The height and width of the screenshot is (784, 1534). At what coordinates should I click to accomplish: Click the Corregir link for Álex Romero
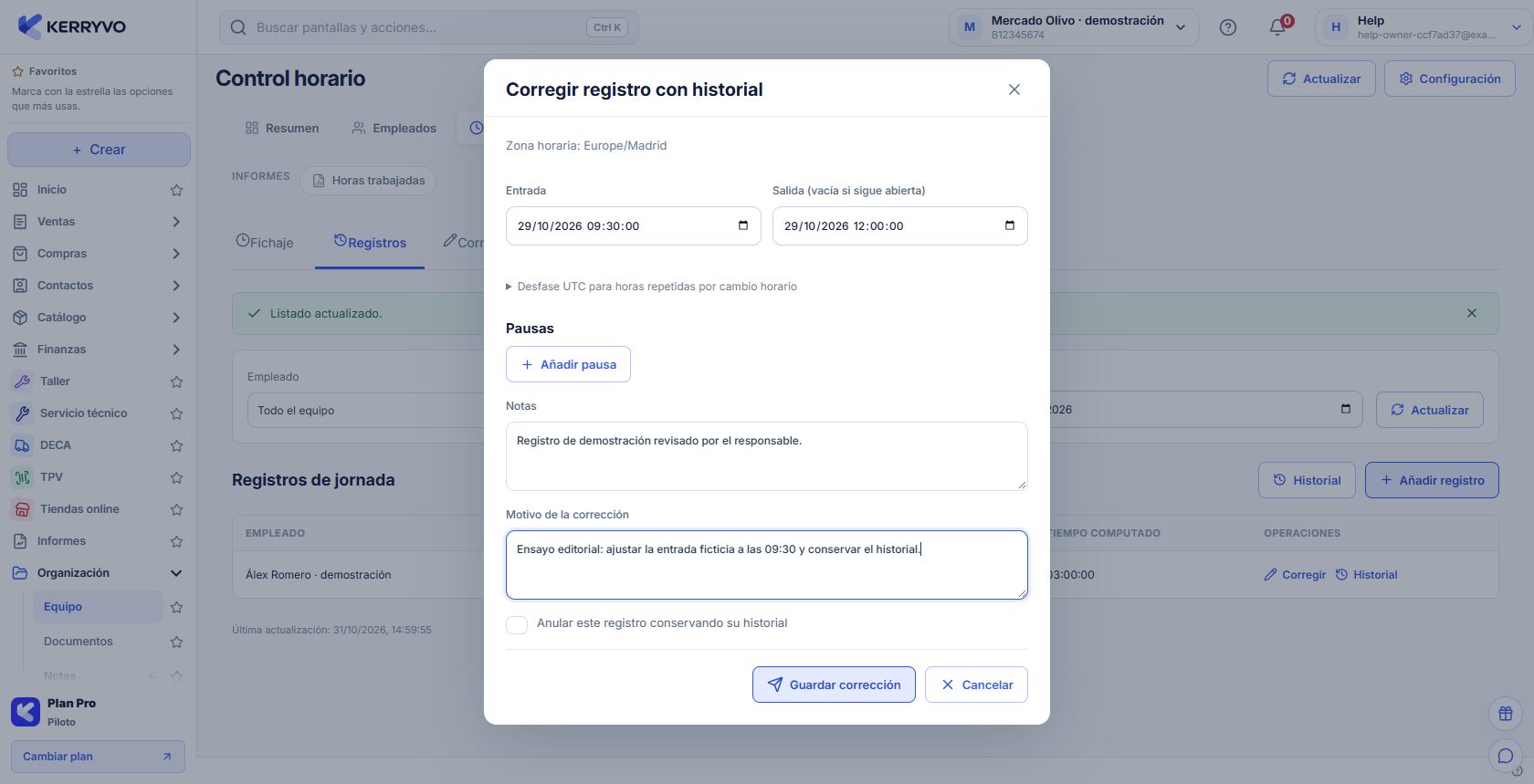(x=1295, y=575)
